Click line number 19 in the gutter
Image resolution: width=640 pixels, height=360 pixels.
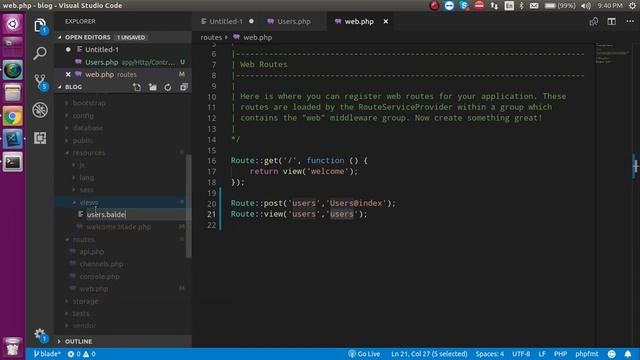(x=212, y=193)
